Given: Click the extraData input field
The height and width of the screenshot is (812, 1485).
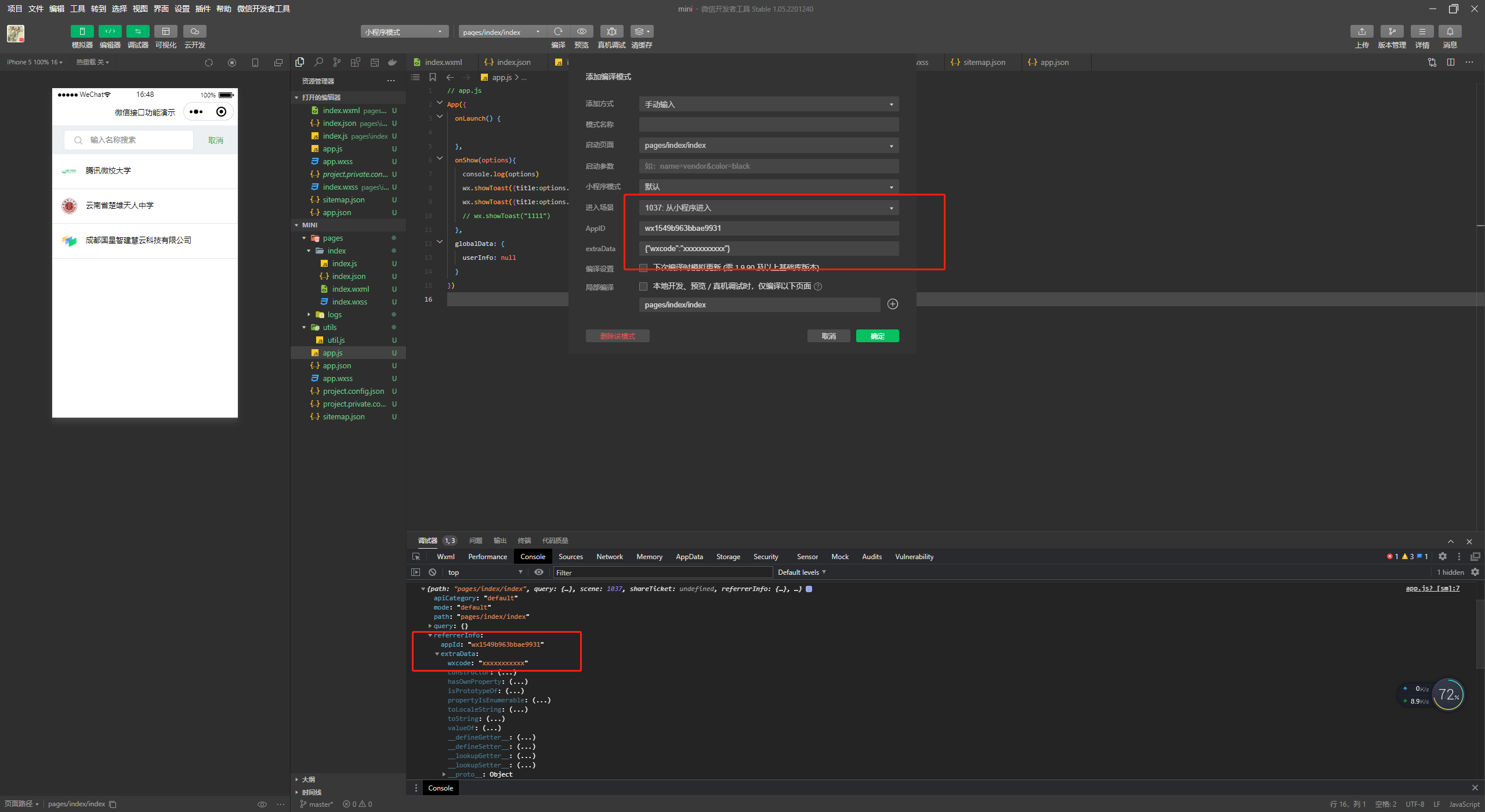Looking at the screenshot, I should click(x=769, y=249).
